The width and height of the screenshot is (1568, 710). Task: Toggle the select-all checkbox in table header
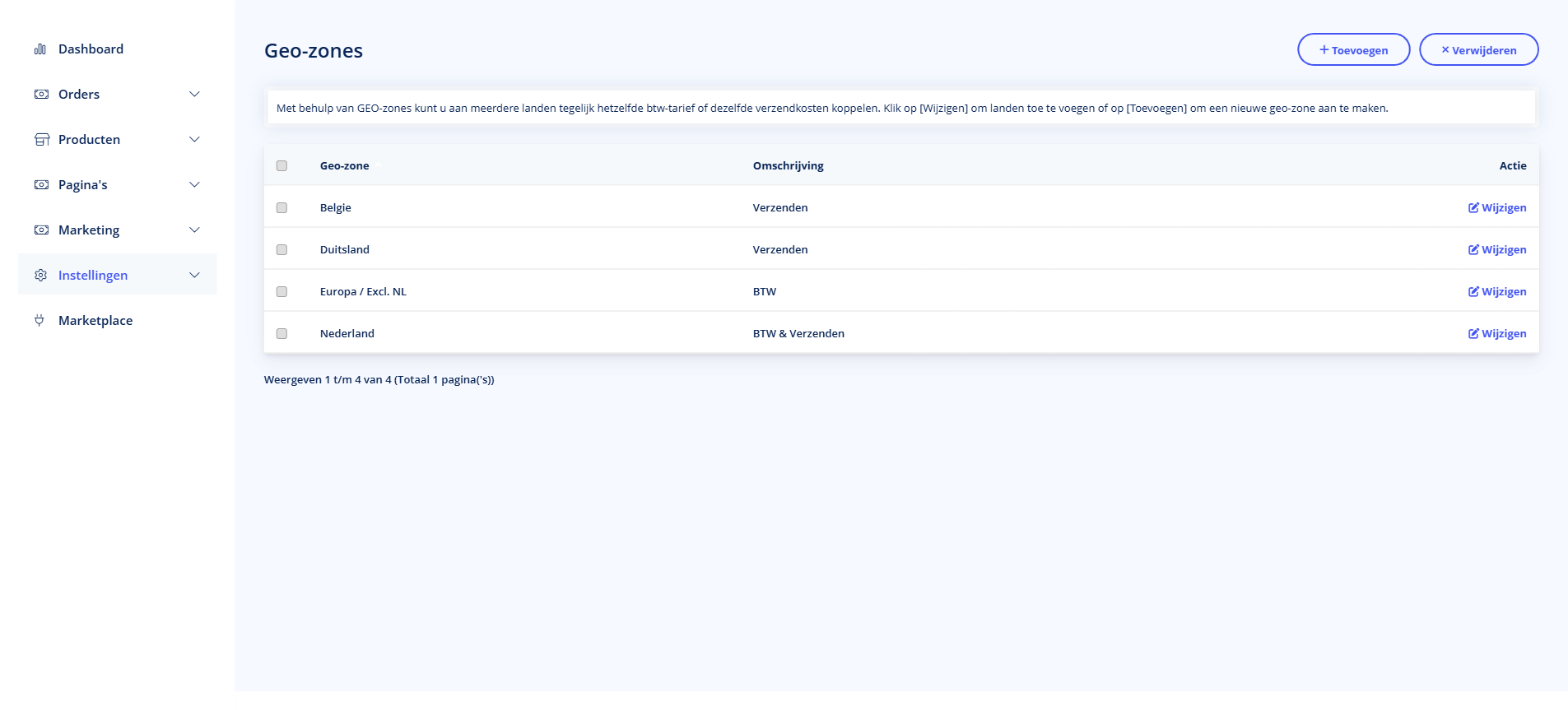coord(281,166)
